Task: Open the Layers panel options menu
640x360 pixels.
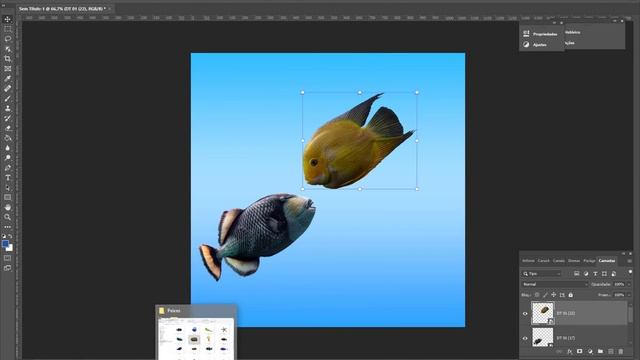Action: tap(629, 261)
